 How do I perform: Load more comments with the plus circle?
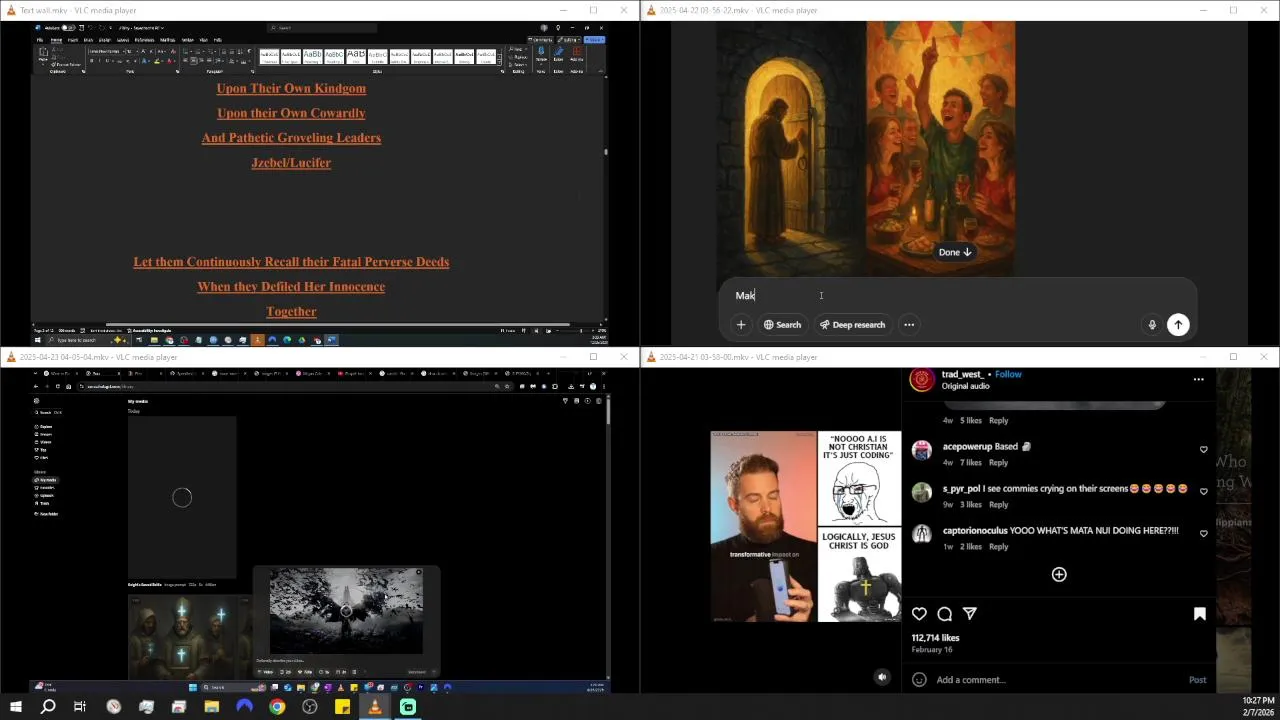tap(1059, 574)
